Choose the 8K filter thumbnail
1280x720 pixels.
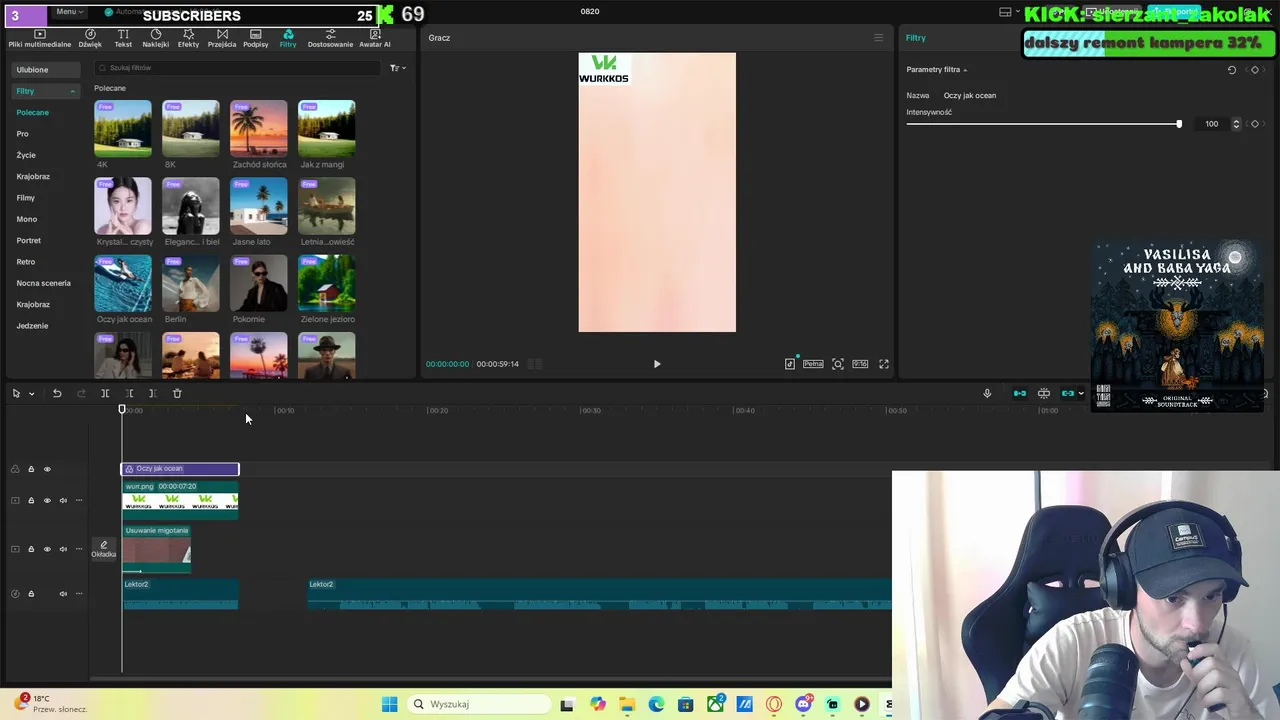tap(191, 128)
